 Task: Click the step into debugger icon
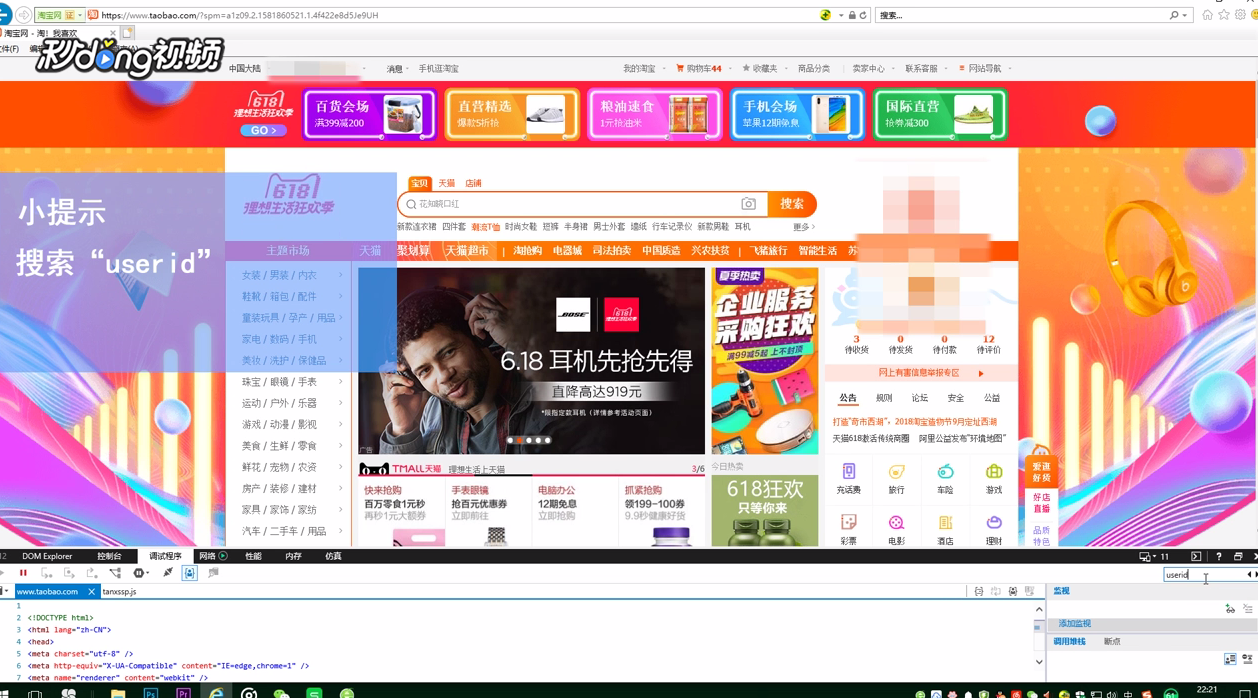(46, 573)
